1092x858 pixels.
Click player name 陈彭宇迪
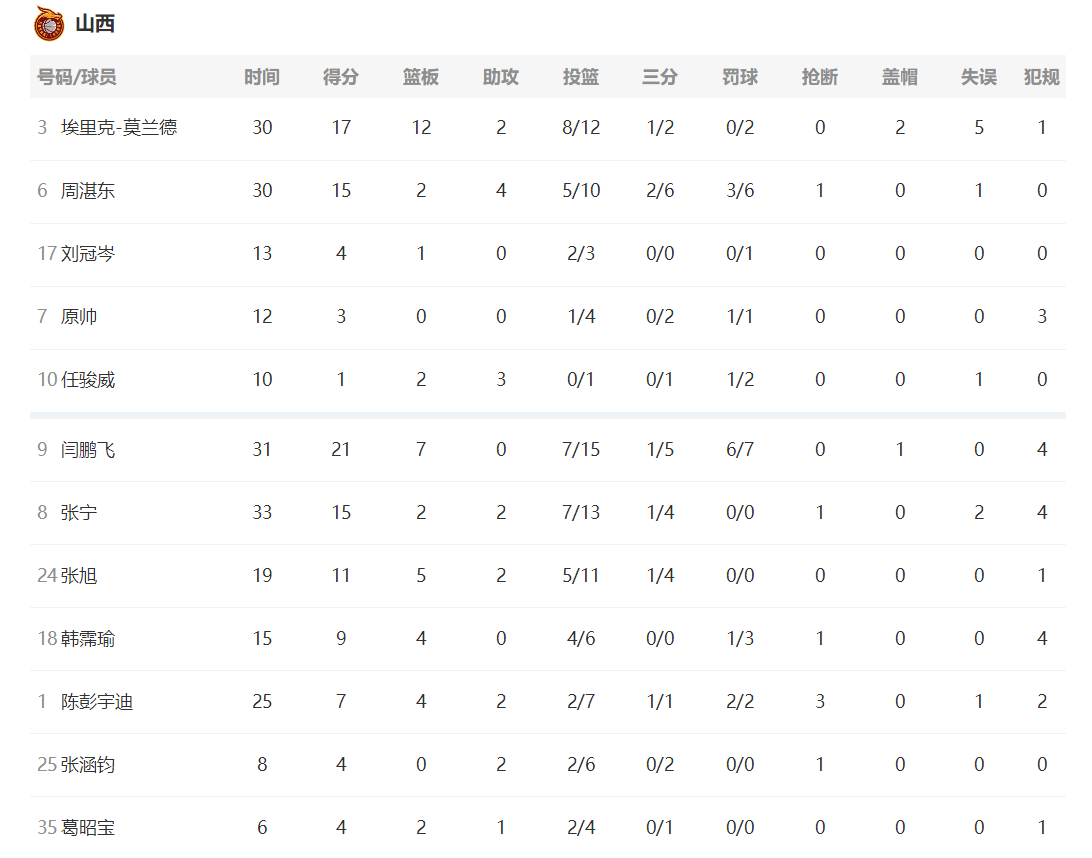97,701
